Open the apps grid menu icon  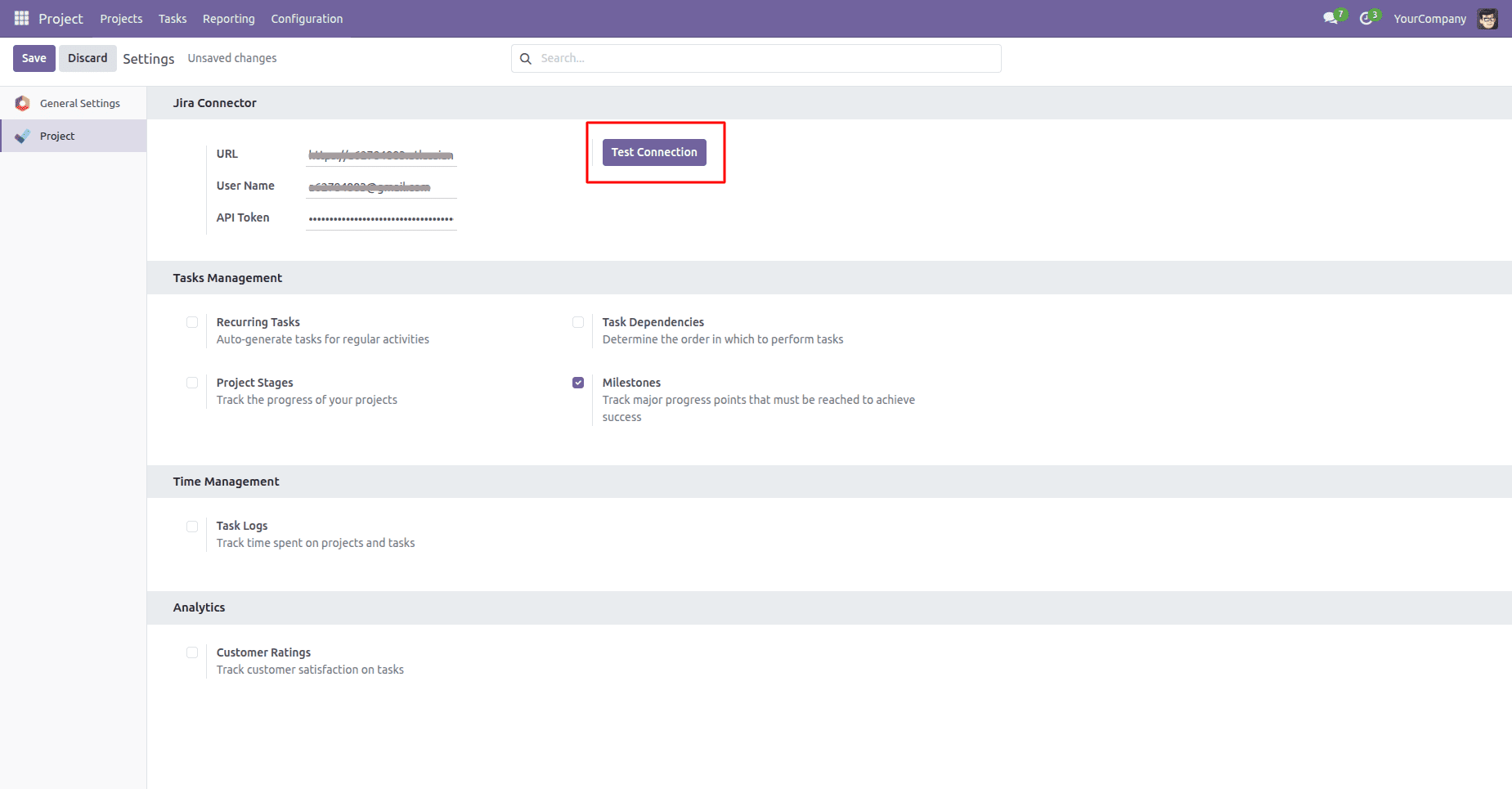(22, 18)
